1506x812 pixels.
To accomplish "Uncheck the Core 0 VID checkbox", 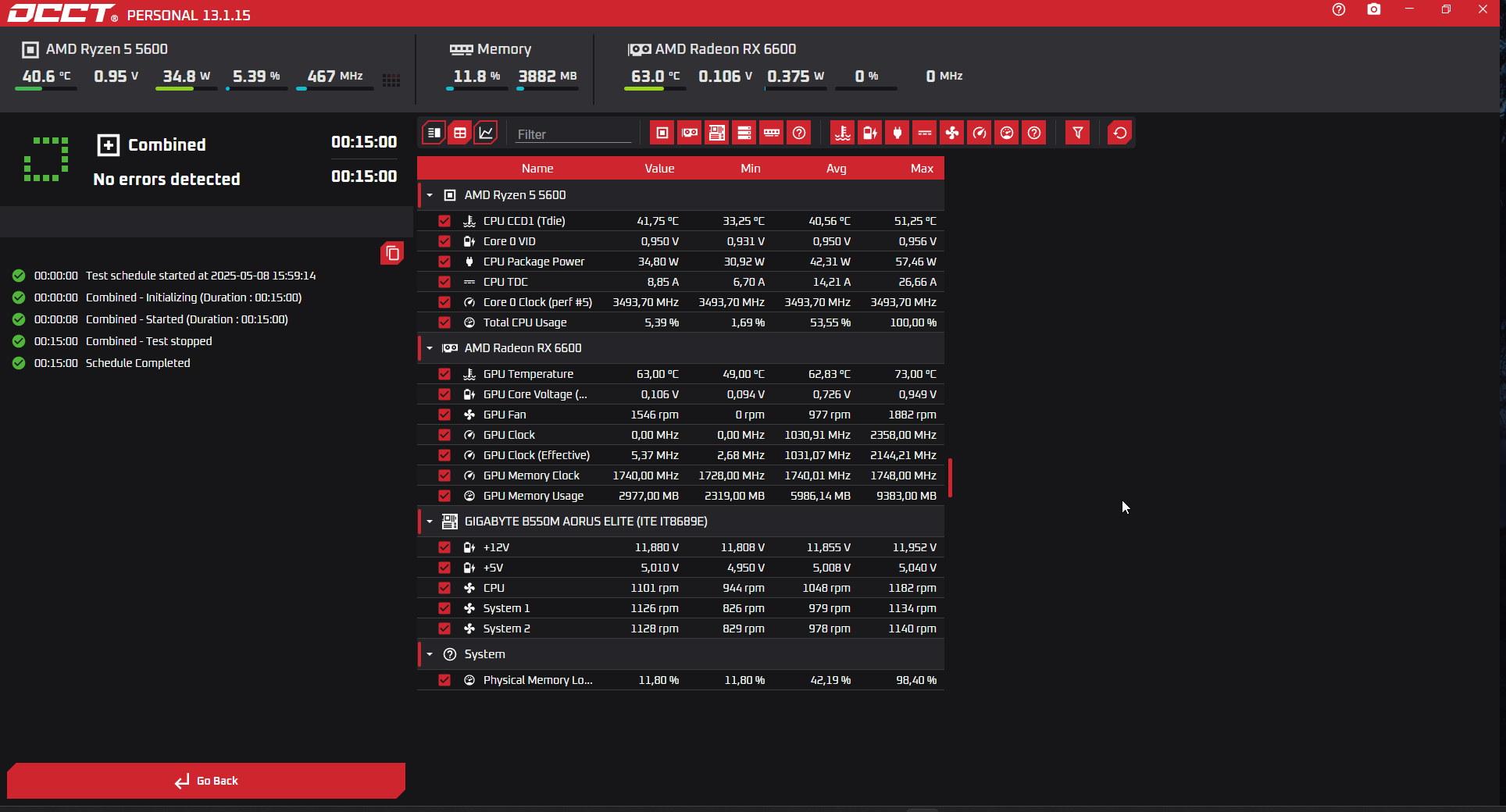I will 444,241.
